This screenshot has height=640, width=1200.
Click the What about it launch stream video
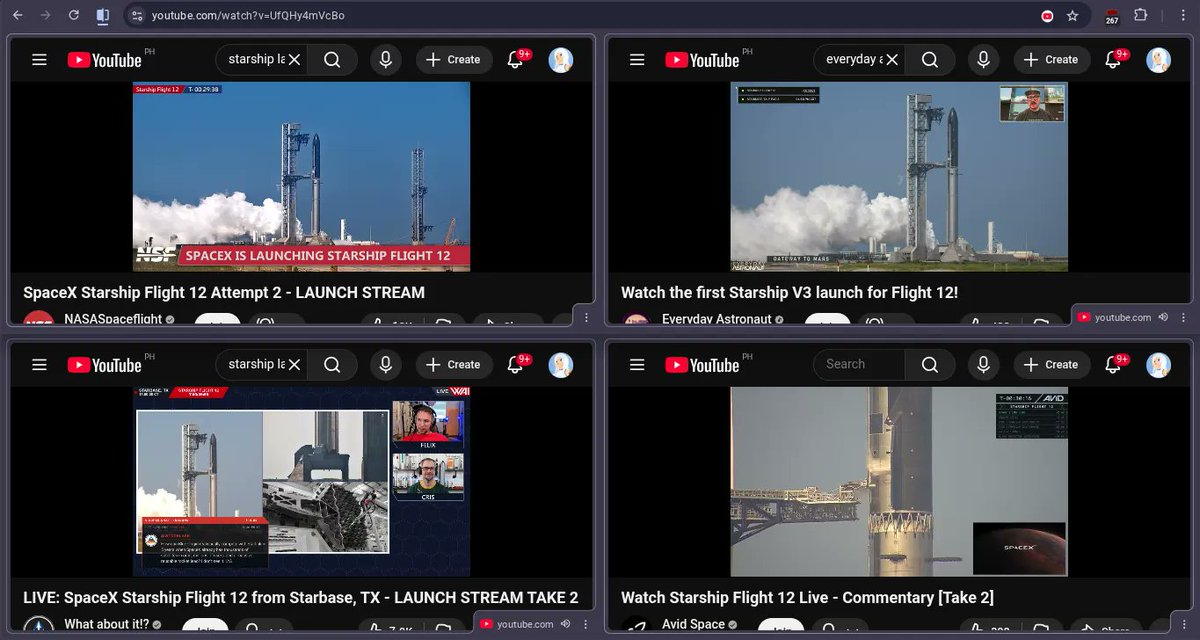[x=301, y=482]
